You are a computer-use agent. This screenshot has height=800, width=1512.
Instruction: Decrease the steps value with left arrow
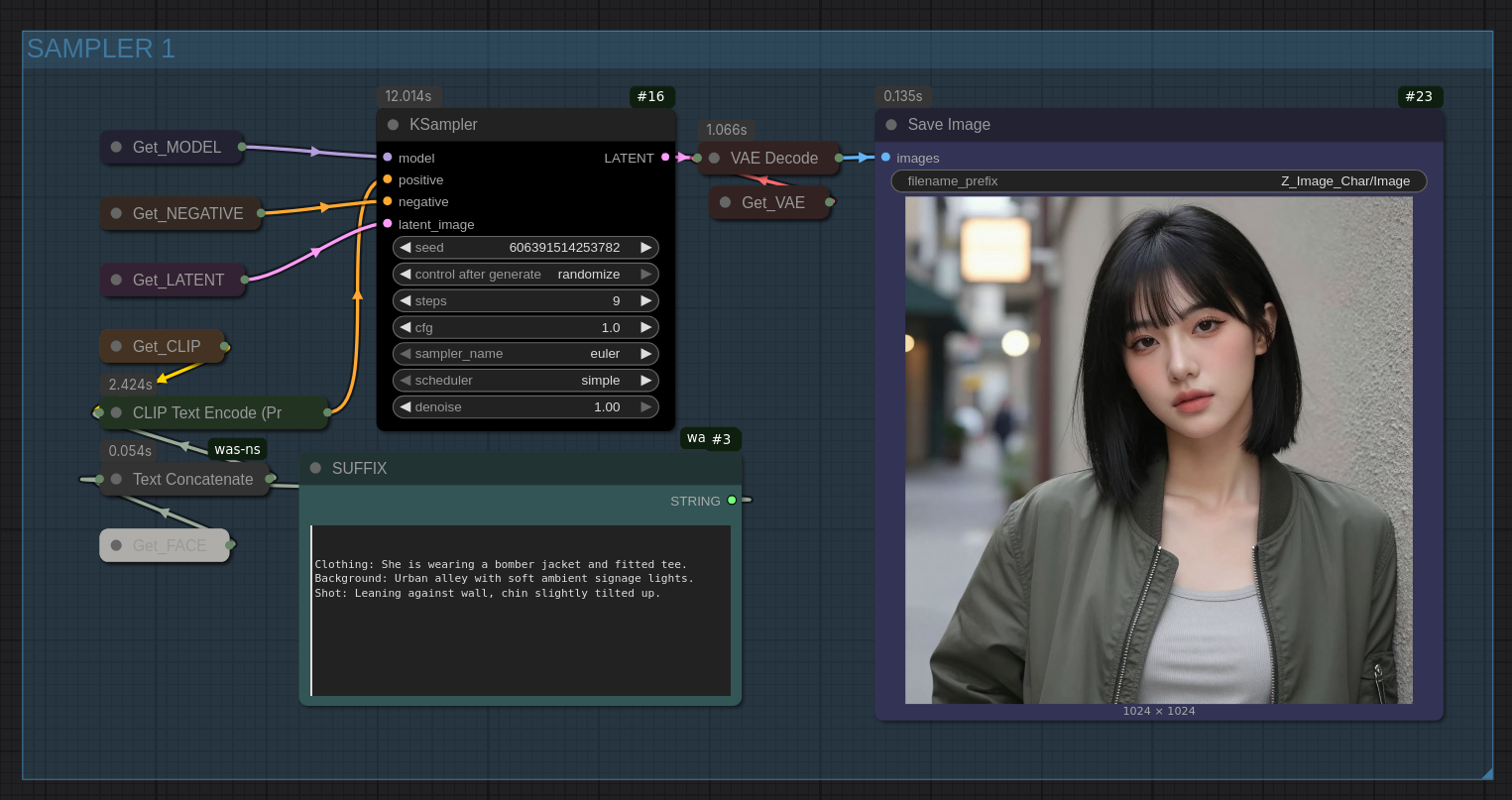coord(405,301)
